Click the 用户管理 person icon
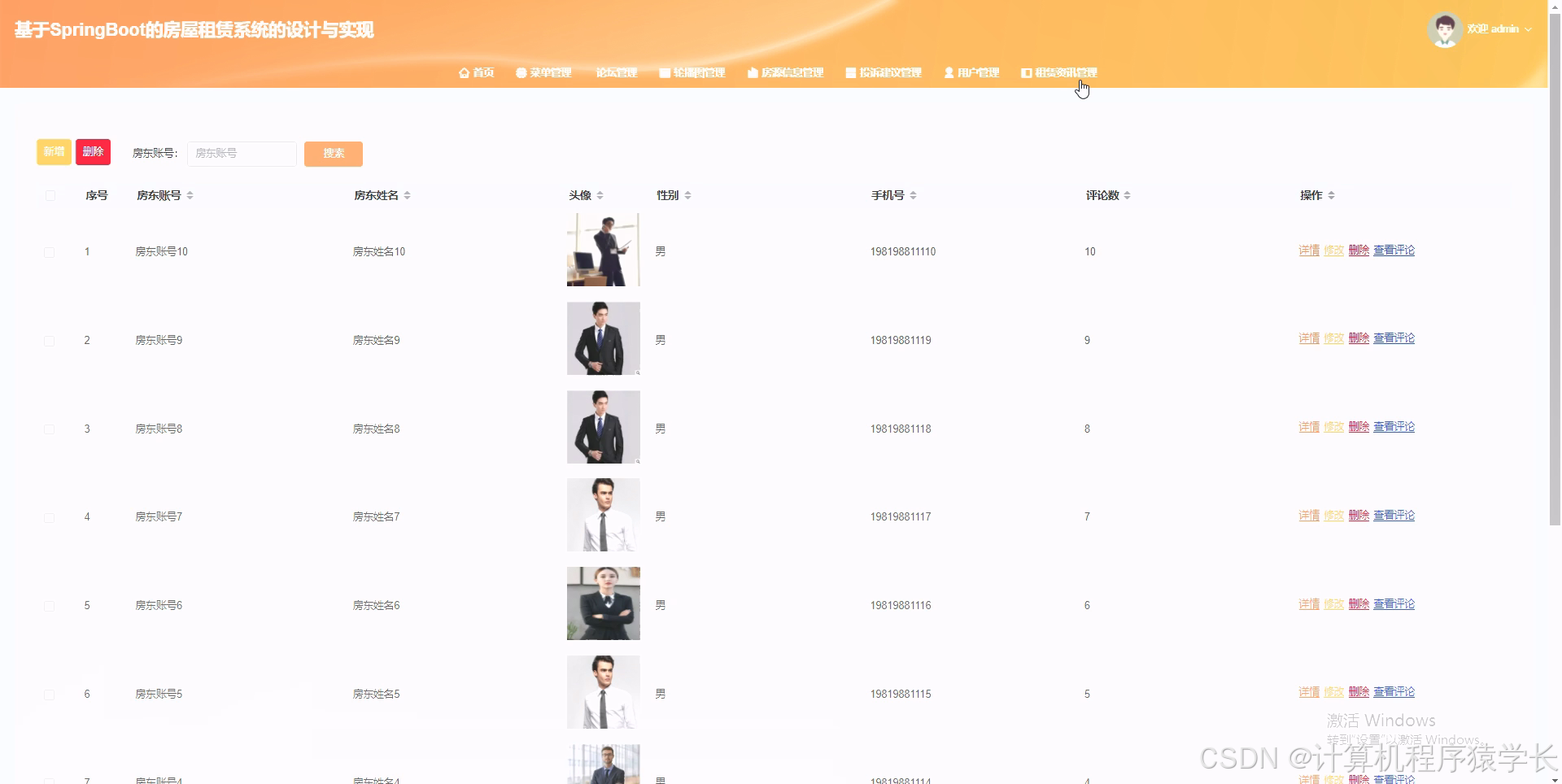 tap(948, 72)
